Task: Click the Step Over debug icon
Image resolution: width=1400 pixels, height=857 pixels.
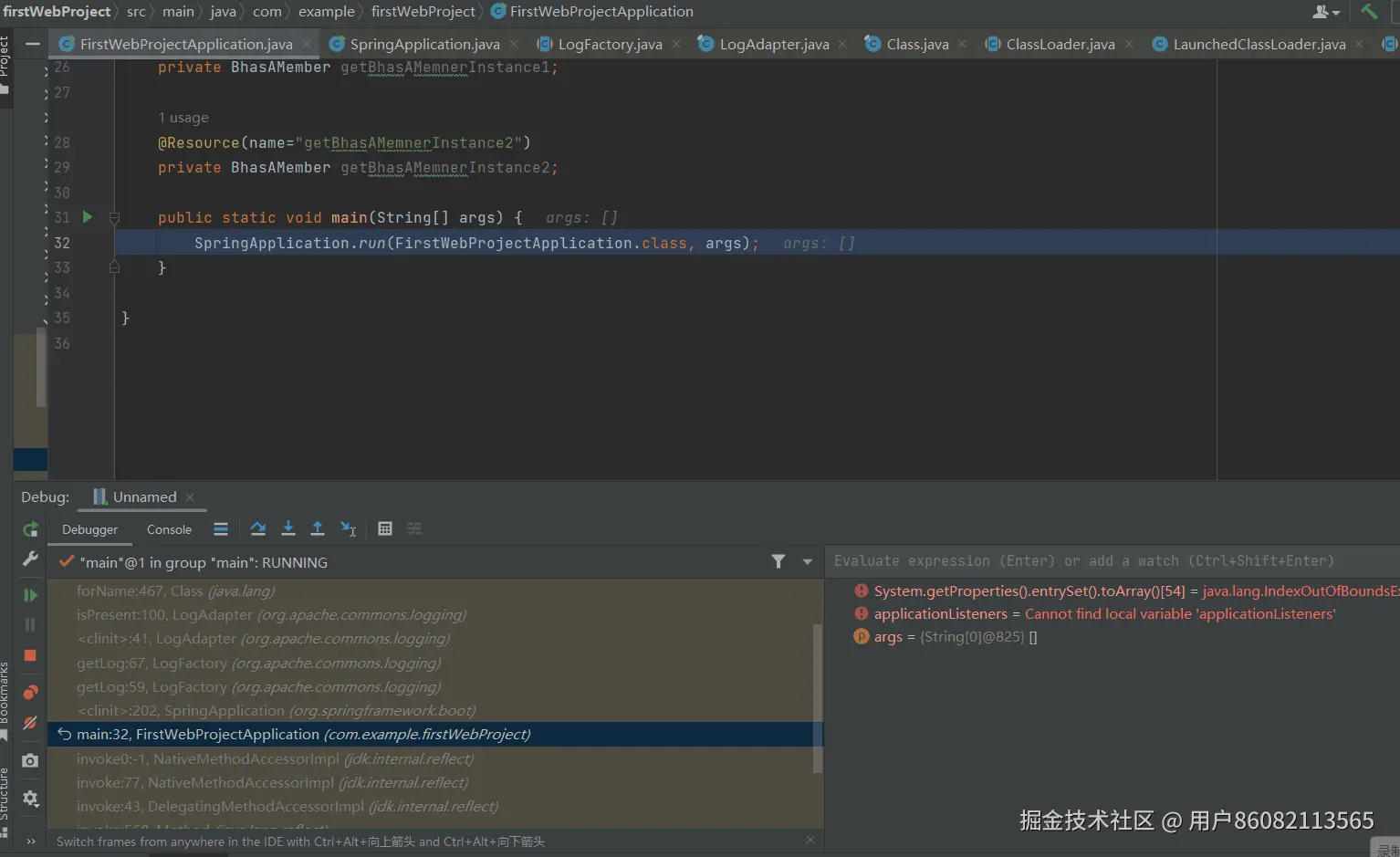Action: [x=258, y=528]
